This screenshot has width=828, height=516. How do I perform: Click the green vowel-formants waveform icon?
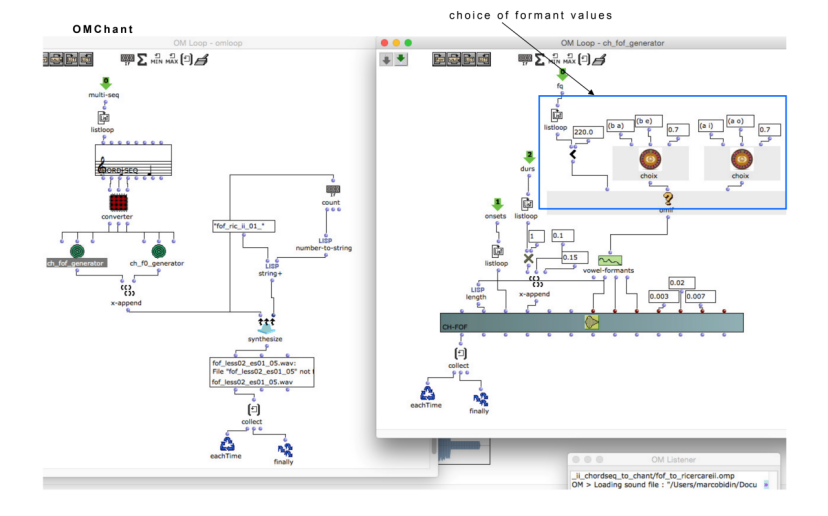pos(609,261)
